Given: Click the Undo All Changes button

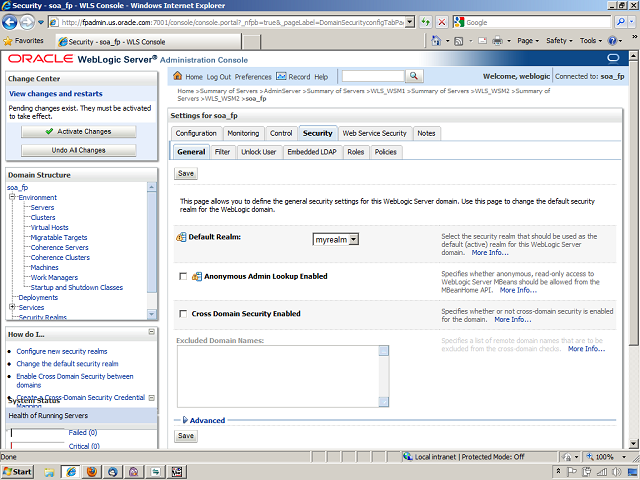Looking at the screenshot, I should [x=78, y=150].
